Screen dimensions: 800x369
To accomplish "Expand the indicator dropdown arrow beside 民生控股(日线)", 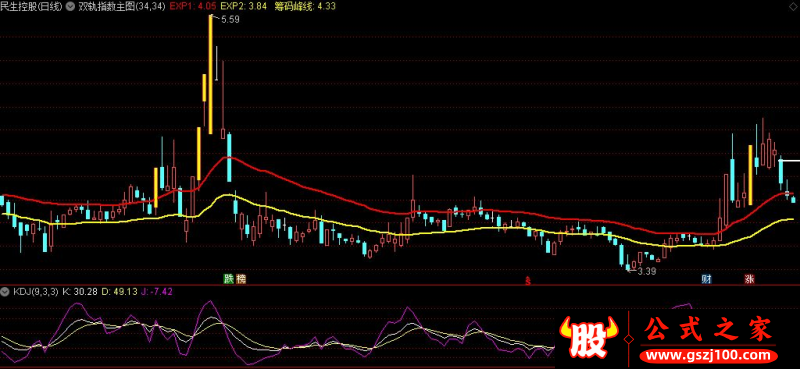I will pos(70,7).
